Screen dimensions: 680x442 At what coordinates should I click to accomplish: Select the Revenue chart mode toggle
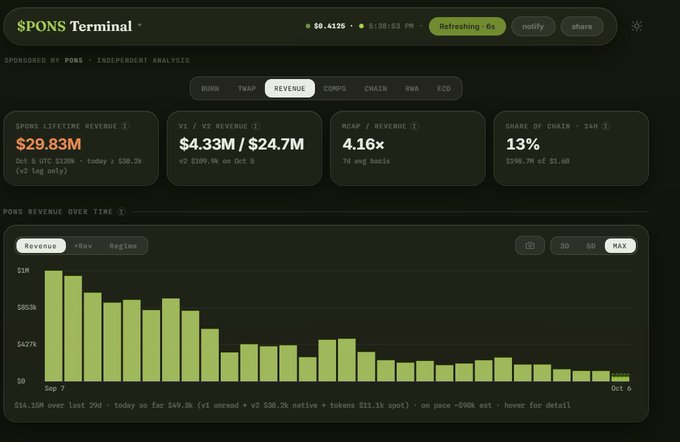tap(41, 246)
